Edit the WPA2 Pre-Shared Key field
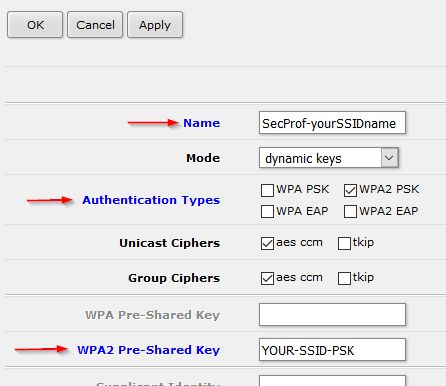 332,350
